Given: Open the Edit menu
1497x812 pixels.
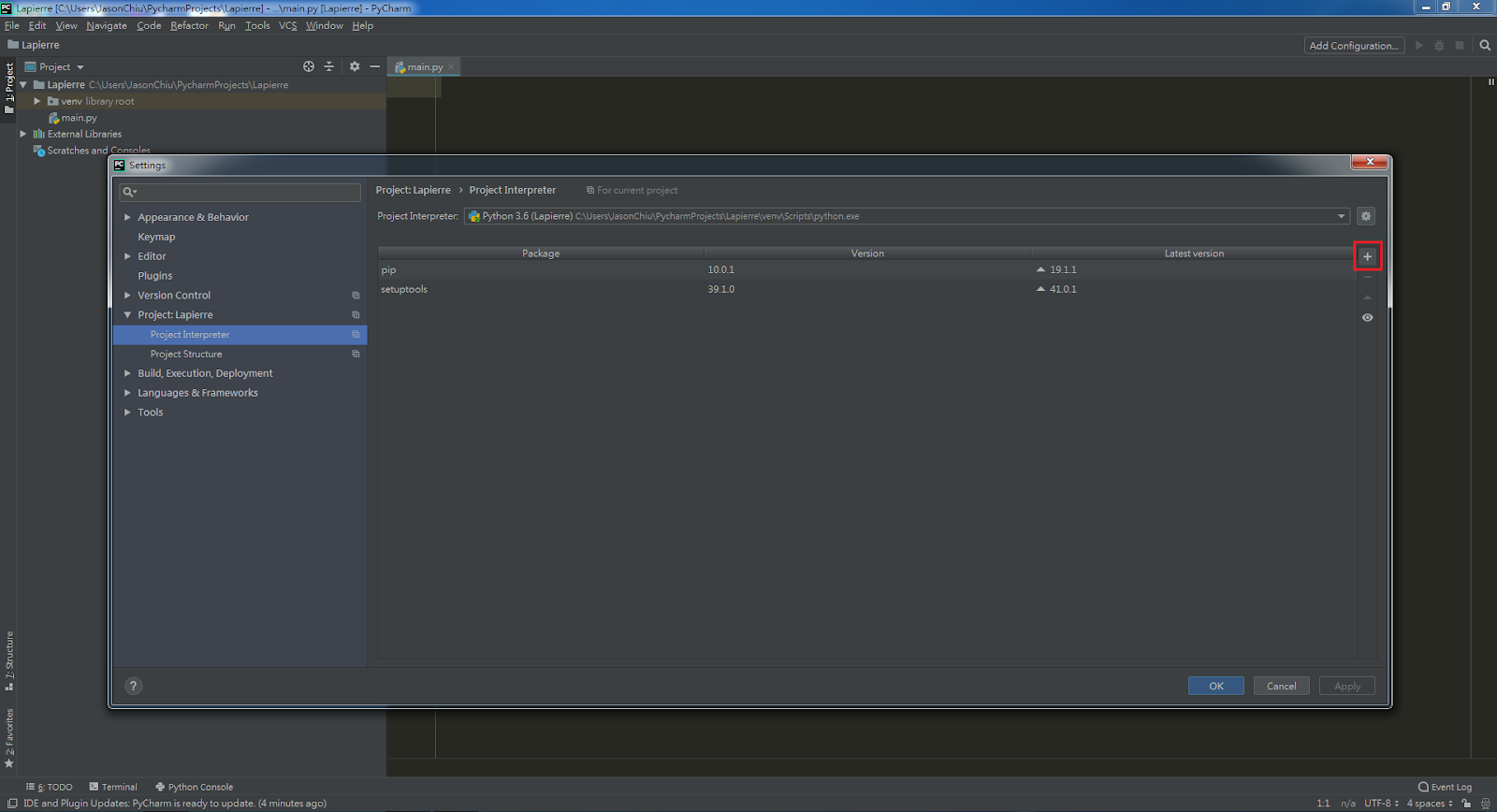Looking at the screenshot, I should tap(37, 25).
